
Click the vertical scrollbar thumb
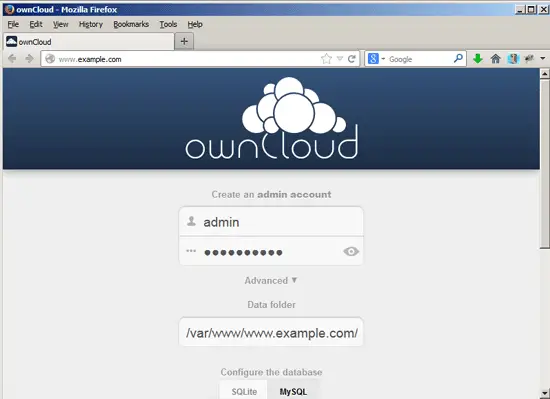544,164
